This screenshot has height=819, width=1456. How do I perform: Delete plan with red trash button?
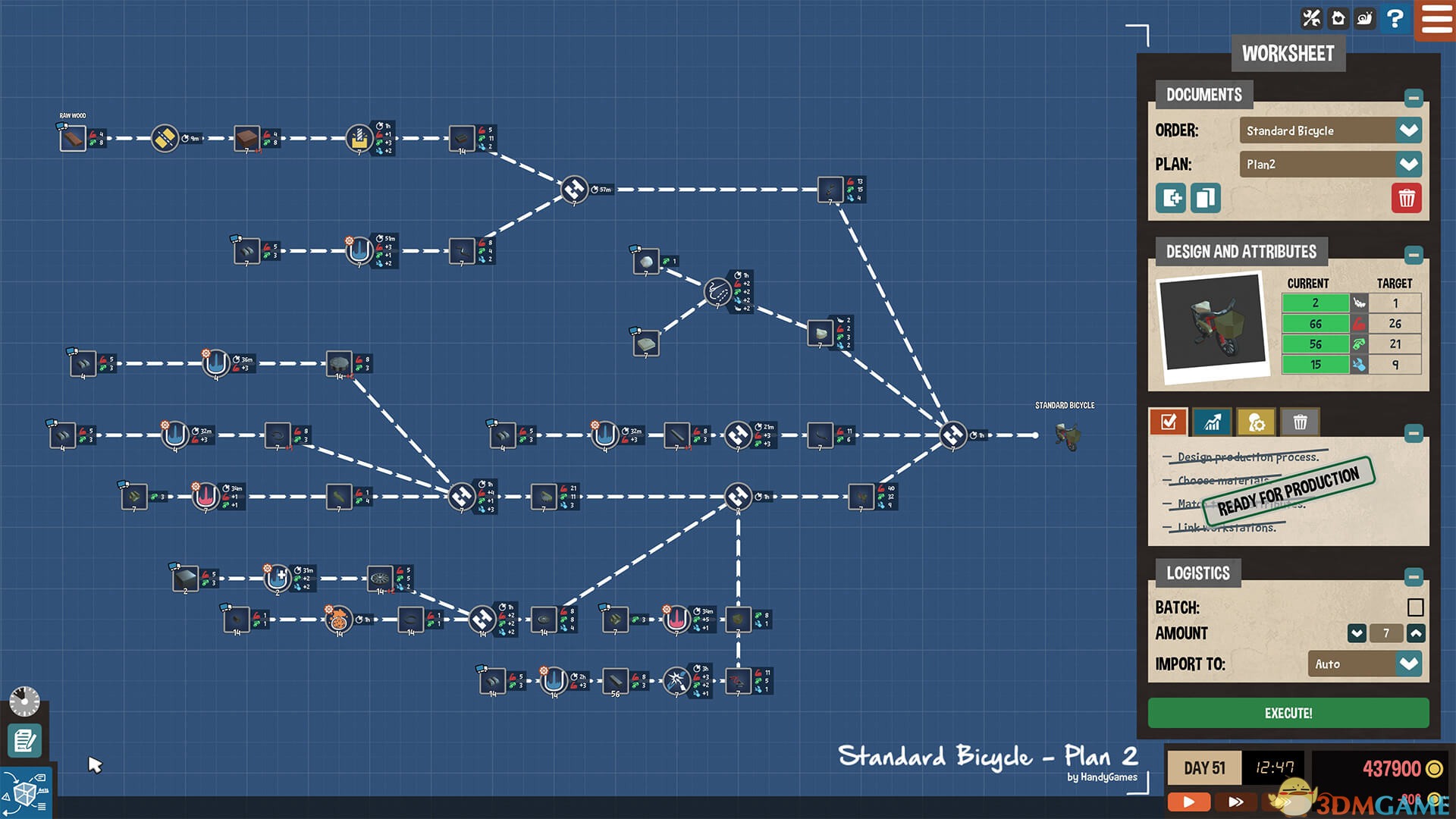(1406, 199)
